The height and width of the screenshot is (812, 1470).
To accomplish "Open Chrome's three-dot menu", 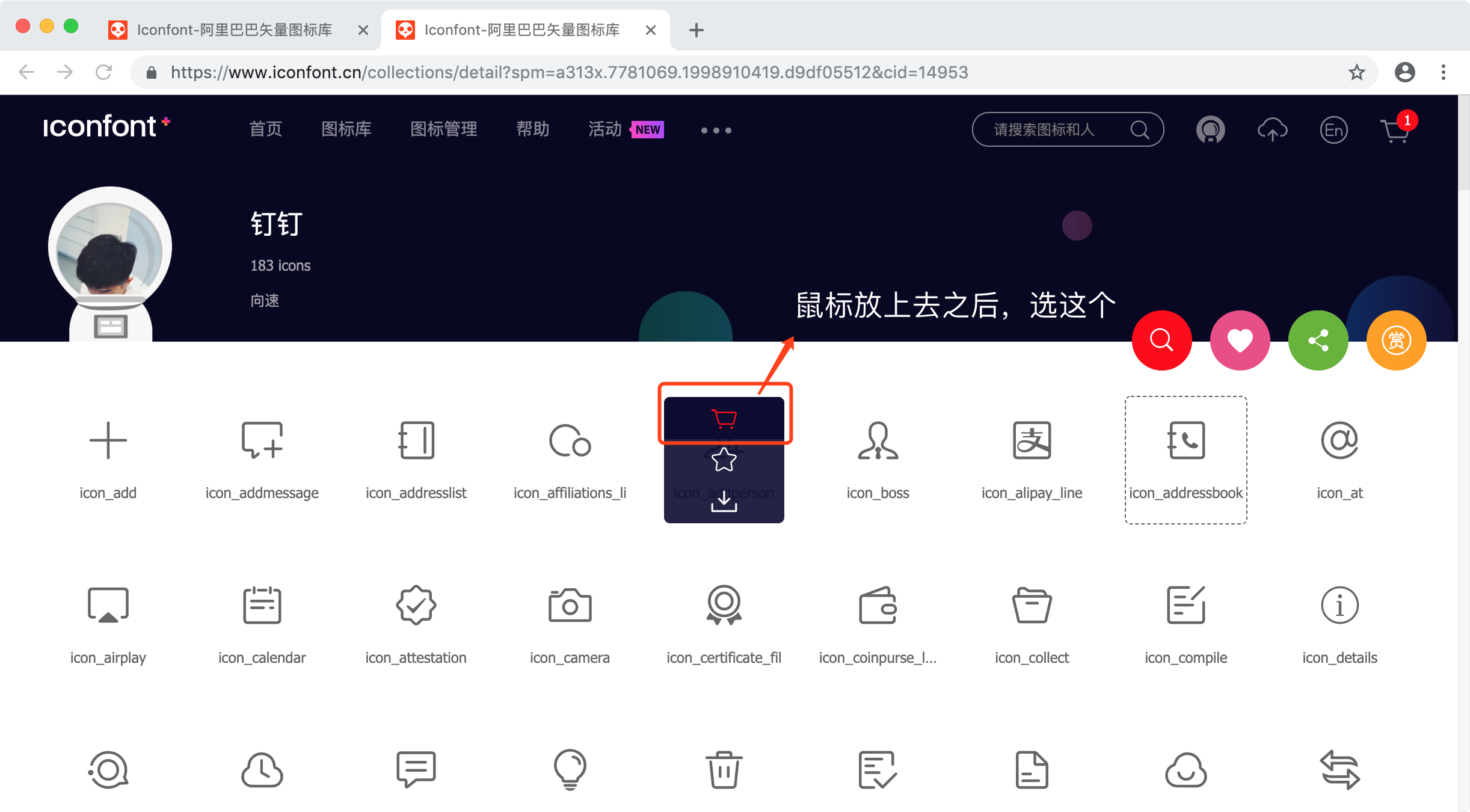I will tap(1443, 73).
